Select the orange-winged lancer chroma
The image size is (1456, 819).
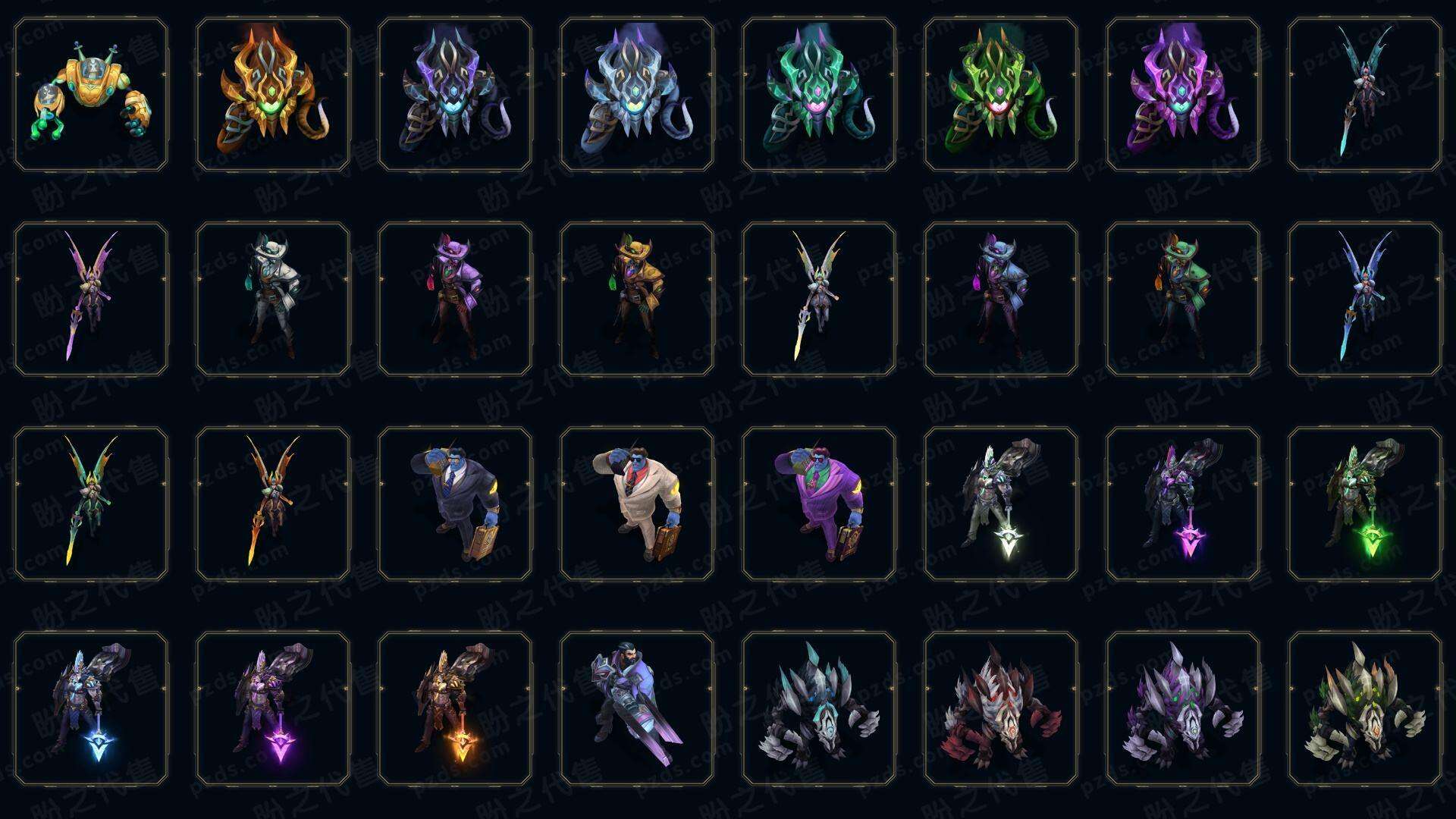[273, 504]
